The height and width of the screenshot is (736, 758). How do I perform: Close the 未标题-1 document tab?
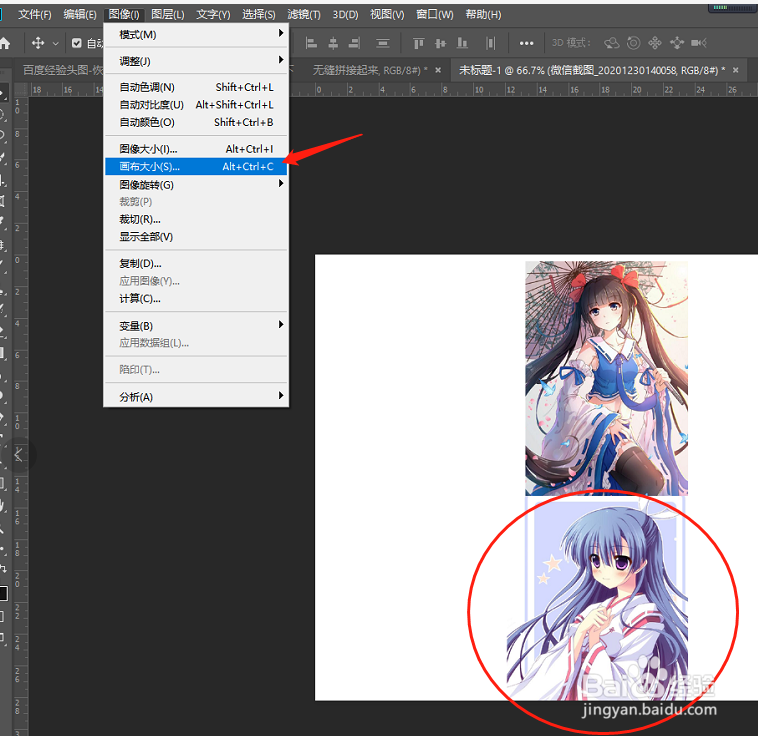[735, 71]
